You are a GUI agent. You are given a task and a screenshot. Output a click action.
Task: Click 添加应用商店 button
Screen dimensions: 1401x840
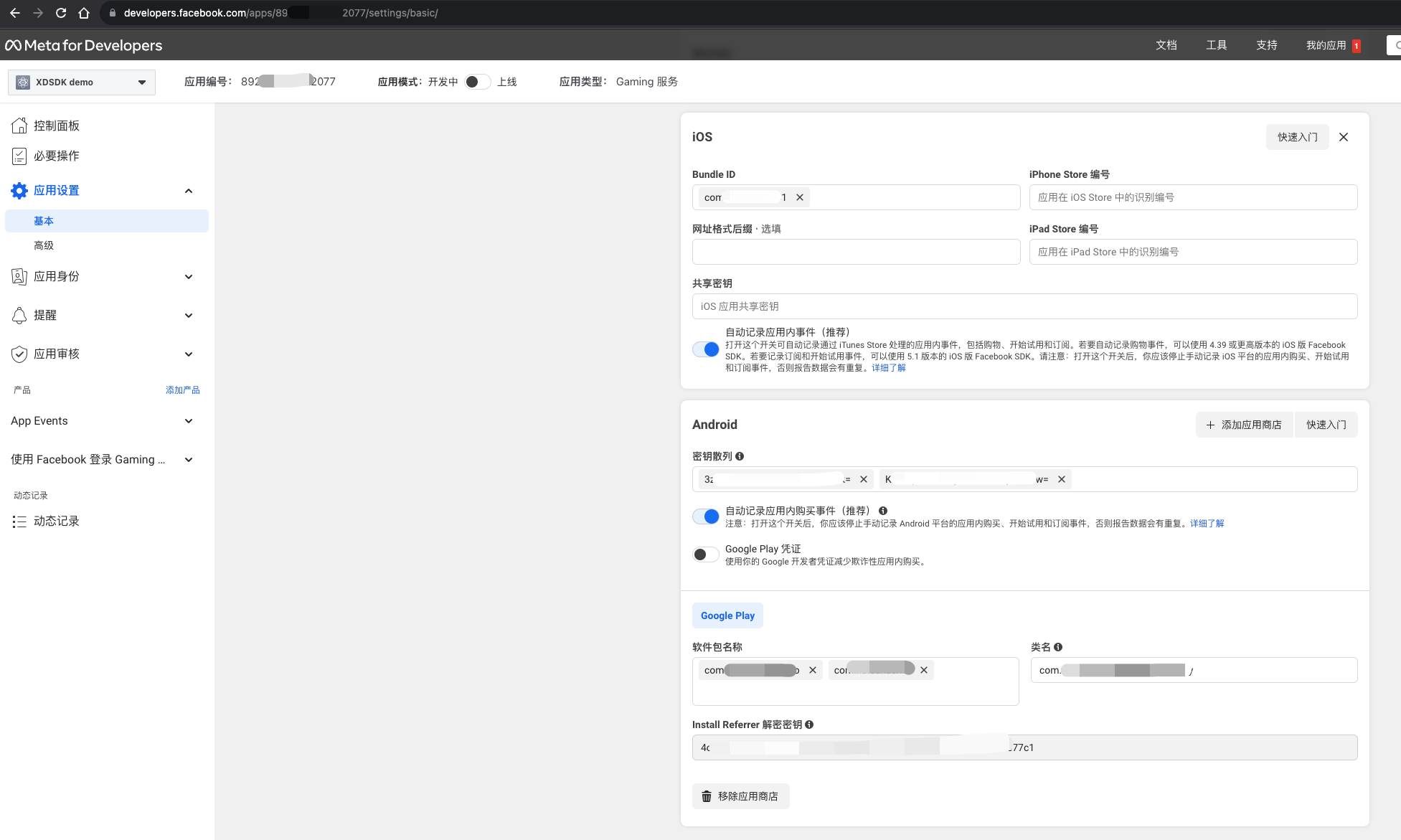click(x=1244, y=425)
